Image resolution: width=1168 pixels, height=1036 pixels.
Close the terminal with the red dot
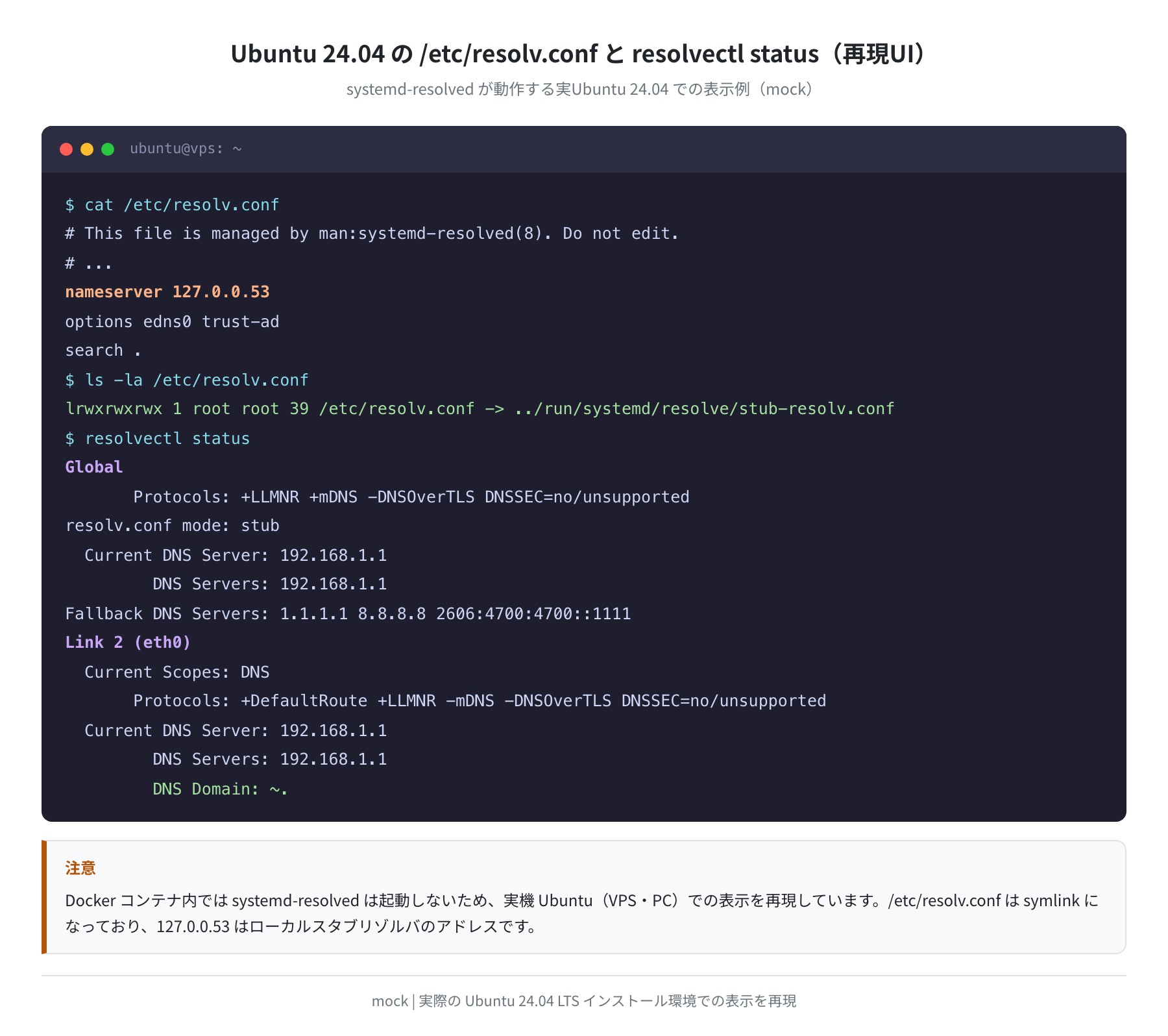click(66, 149)
